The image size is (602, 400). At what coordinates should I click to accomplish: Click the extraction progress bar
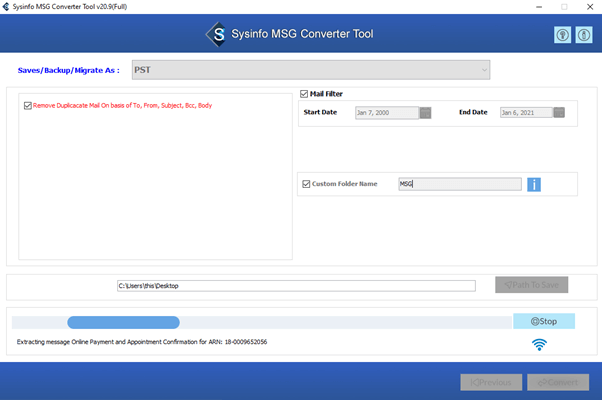tap(262, 322)
